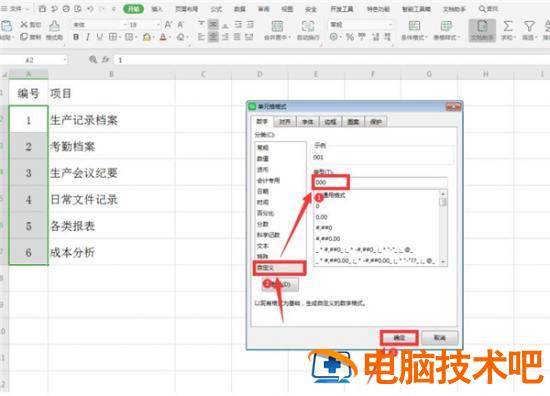The height and width of the screenshot is (396, 550).
Task: Open the Conditional Formatting icon
Action: click(x=414, y=26)
